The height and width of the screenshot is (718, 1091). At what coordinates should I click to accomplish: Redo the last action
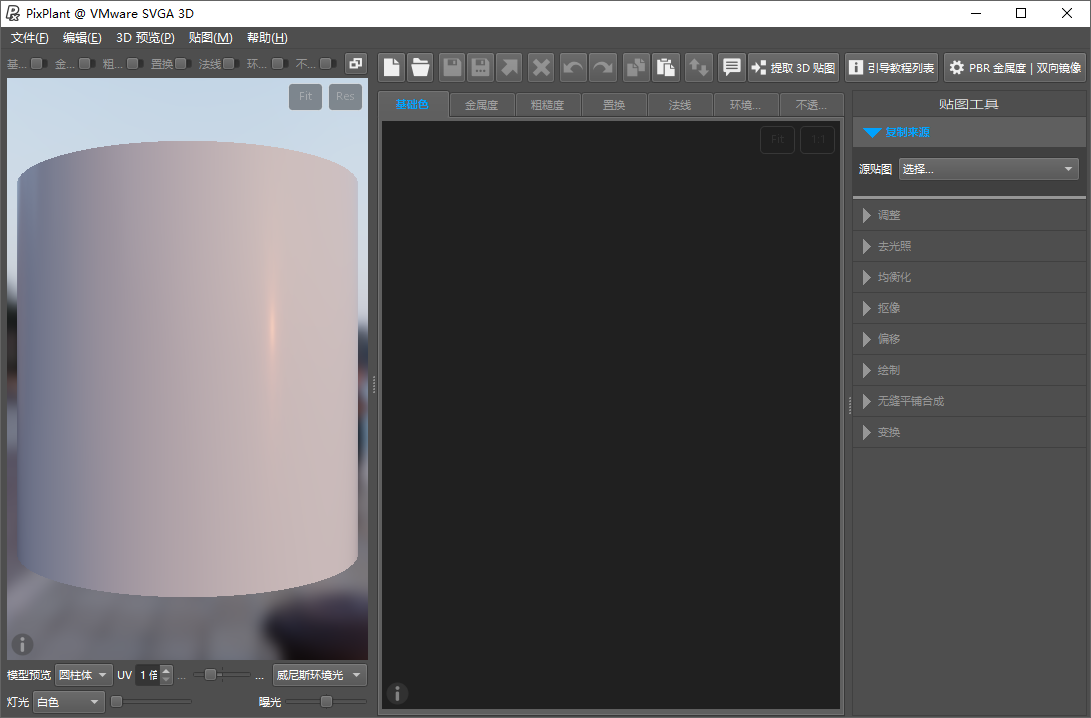click(x=603, y=67)
